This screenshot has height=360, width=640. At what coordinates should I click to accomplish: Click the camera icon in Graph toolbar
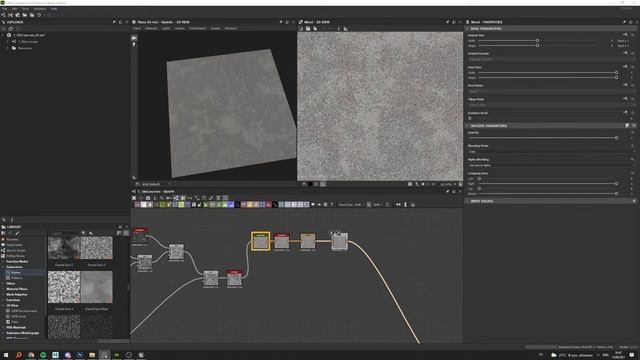coord(148,198)
